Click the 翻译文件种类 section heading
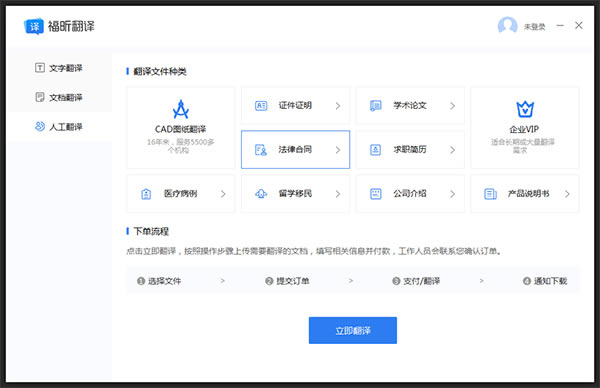The height and width of the screenshot is (388, 600). pyautogui.click(x=160, y=72)
